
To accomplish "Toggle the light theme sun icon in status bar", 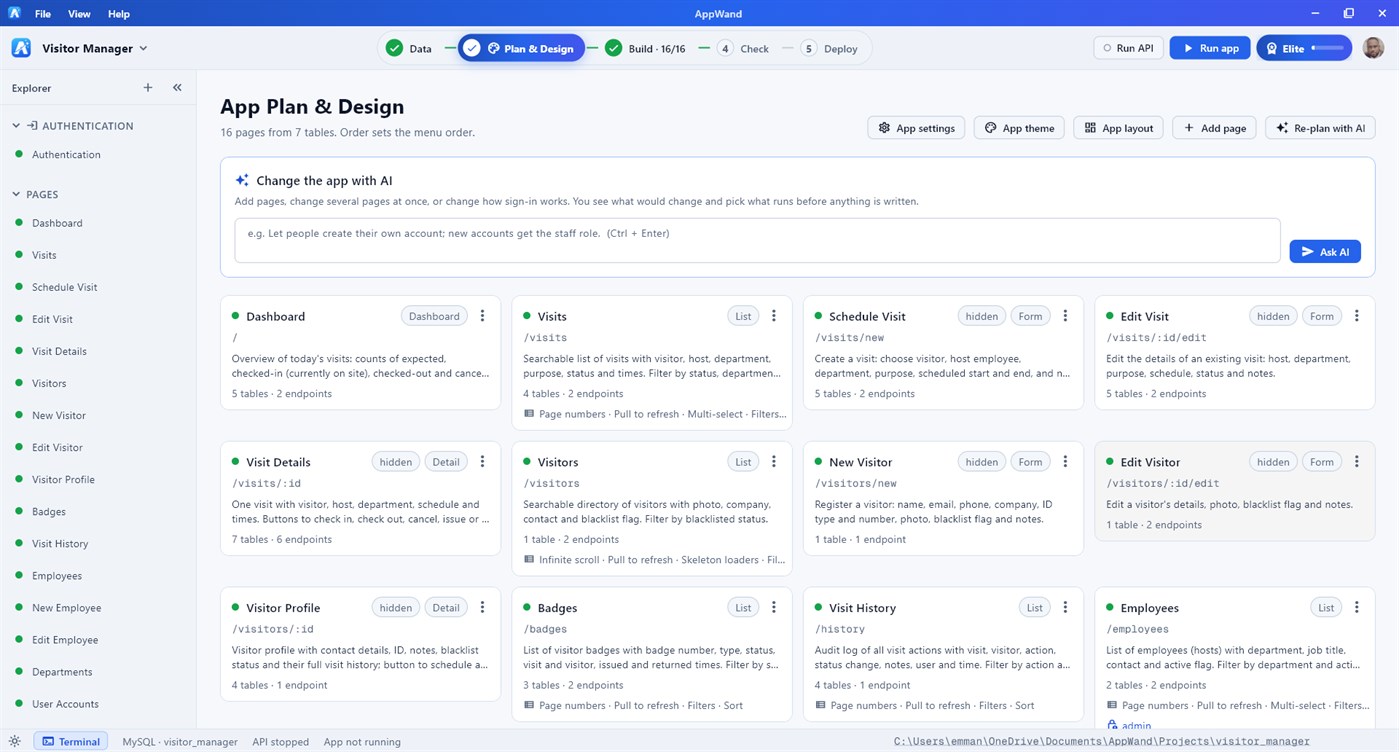I will [x=15, y=742].
